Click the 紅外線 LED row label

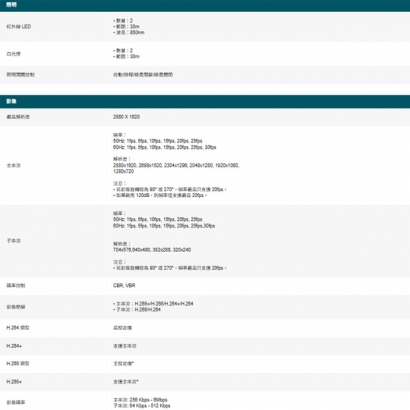pos(19,27)
